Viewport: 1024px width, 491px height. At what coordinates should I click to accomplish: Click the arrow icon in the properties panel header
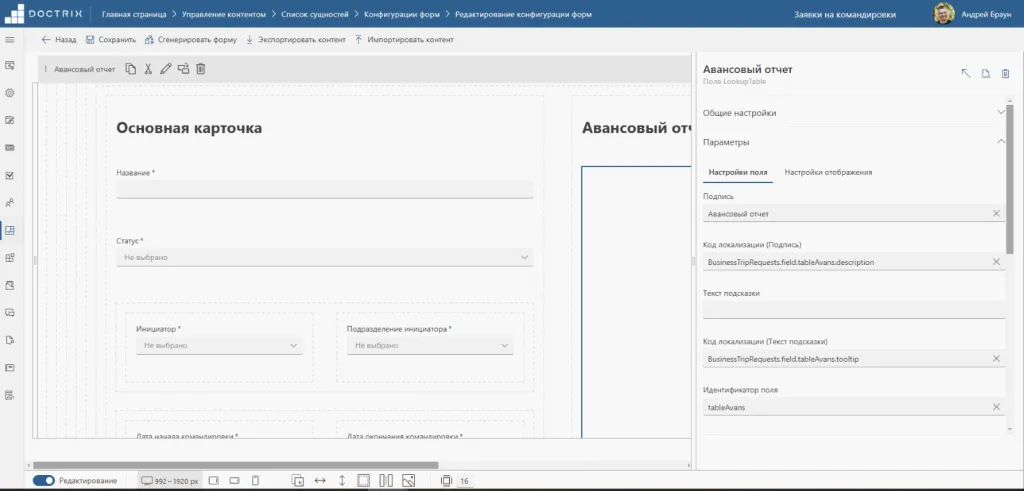coord(966,73)
